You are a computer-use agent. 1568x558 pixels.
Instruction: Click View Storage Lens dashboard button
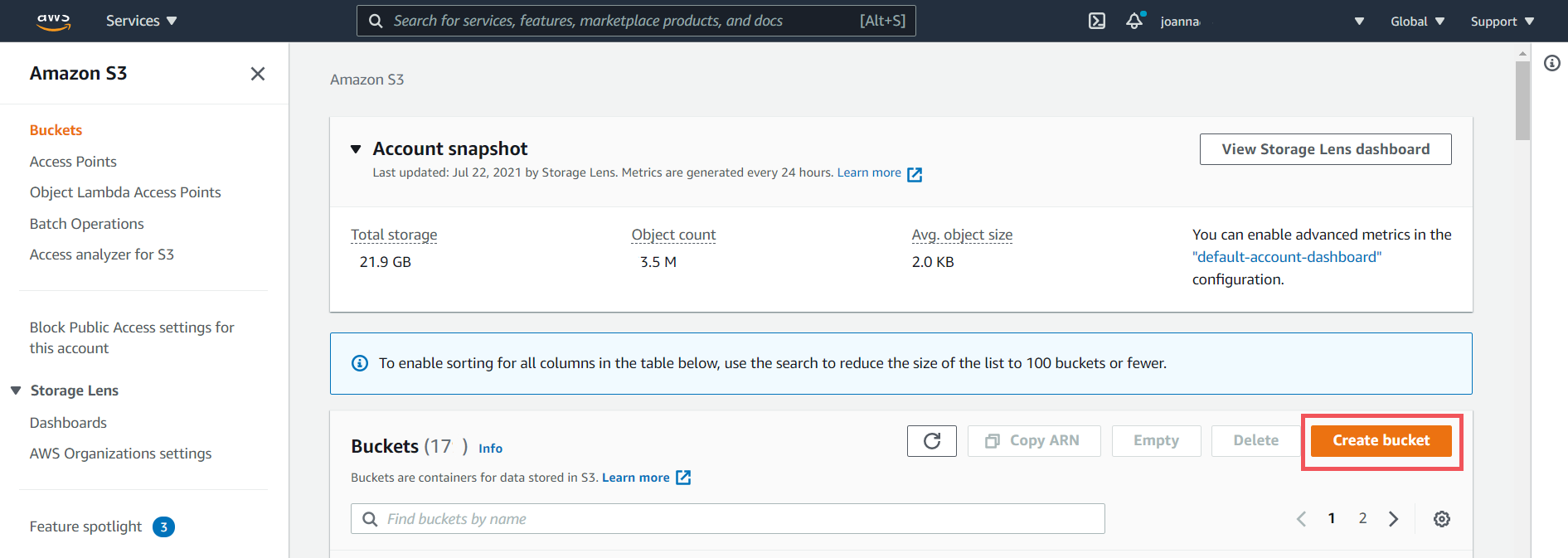(1325, 149)
